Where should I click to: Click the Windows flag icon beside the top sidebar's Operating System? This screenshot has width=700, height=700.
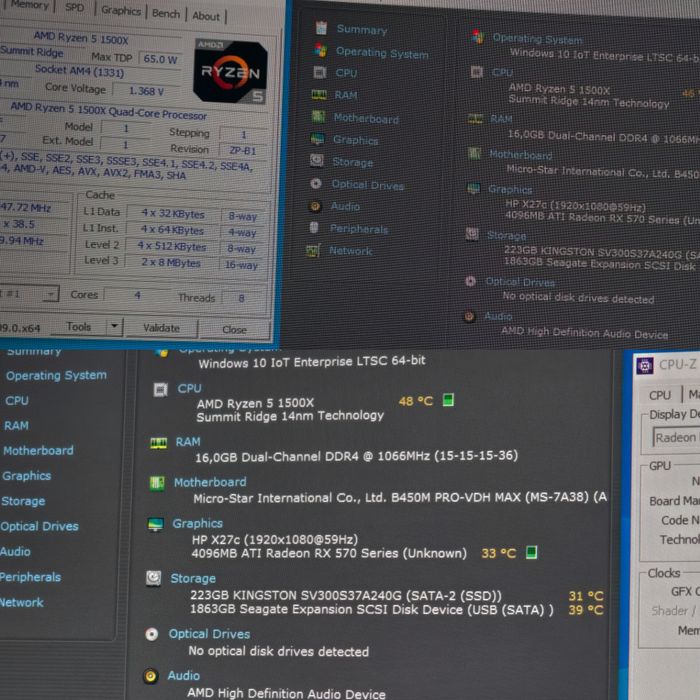[320, 50]
